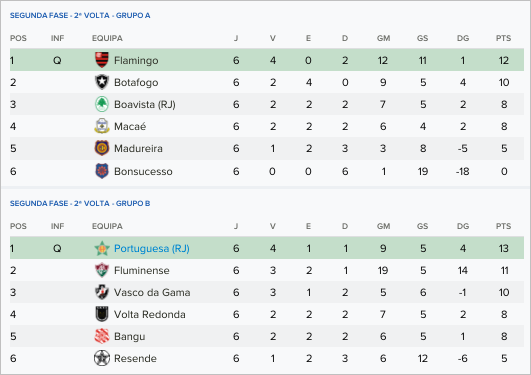This screenshot has width=531, height=375.
Task: Select the Fluminense table row name
Action: click(x=142, y=270)
